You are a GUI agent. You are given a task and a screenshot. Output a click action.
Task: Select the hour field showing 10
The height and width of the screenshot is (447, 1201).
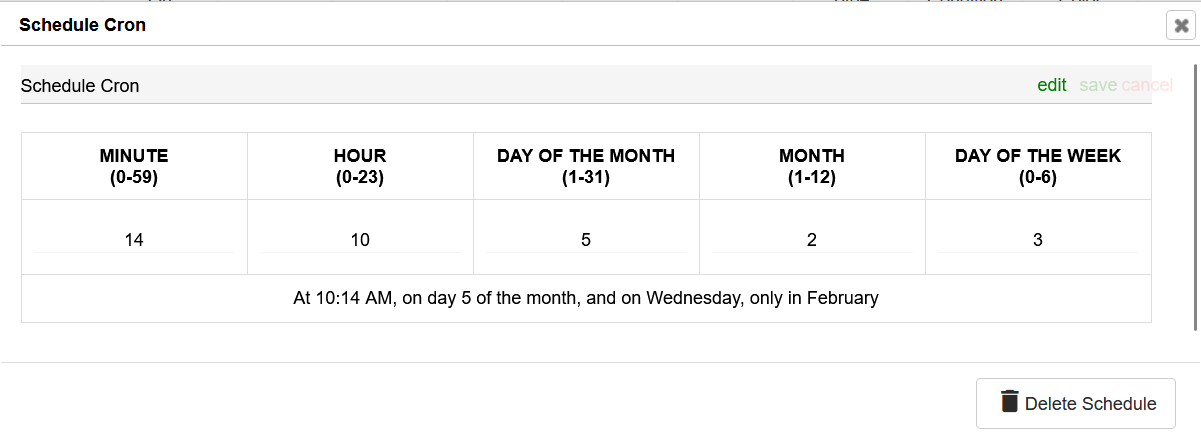pyautogui.click(x=360, y=240)
